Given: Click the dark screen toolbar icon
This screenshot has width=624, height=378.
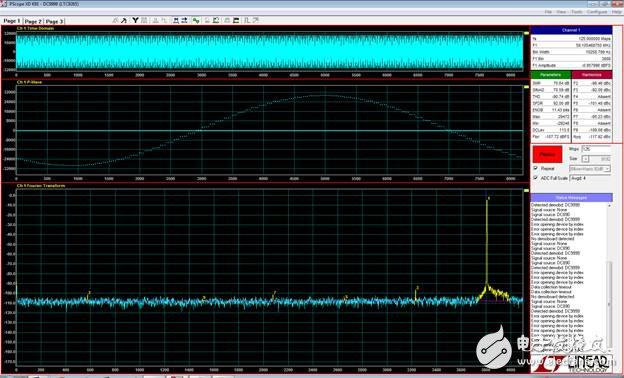Looking at the screenshot, I should click(x=236, y=20).
